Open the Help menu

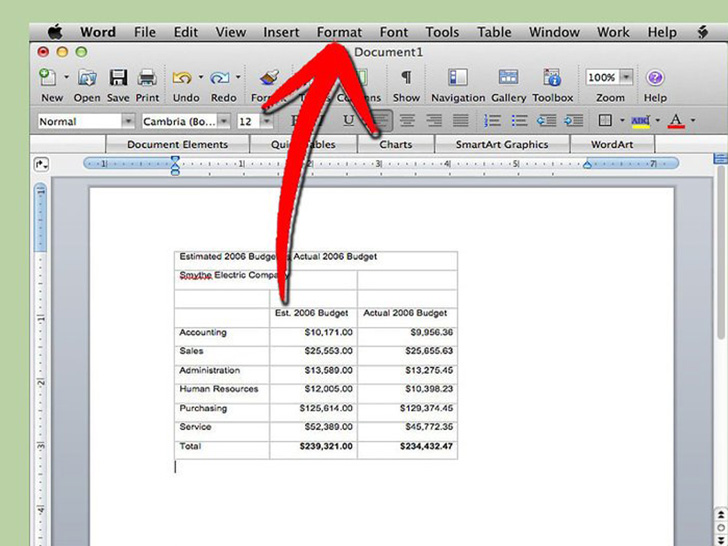point(662,32)
